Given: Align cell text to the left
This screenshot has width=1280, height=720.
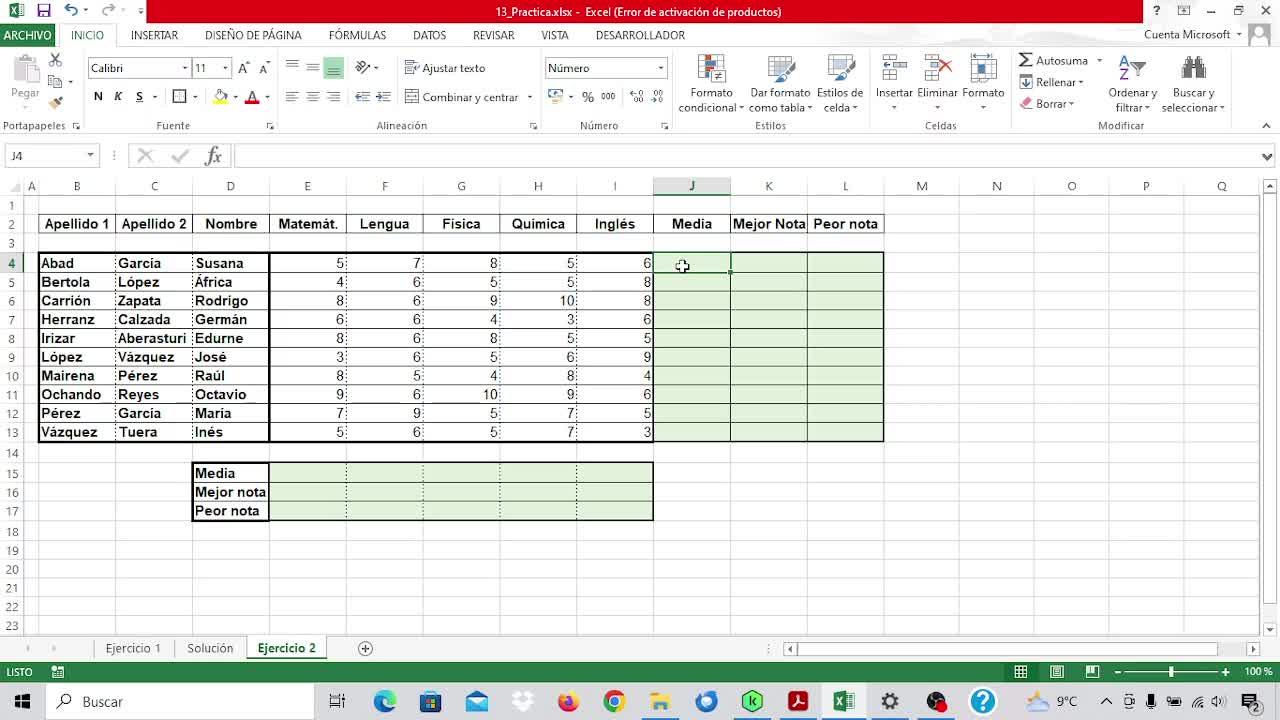Looking at the screenshot, I should point(292,97).
